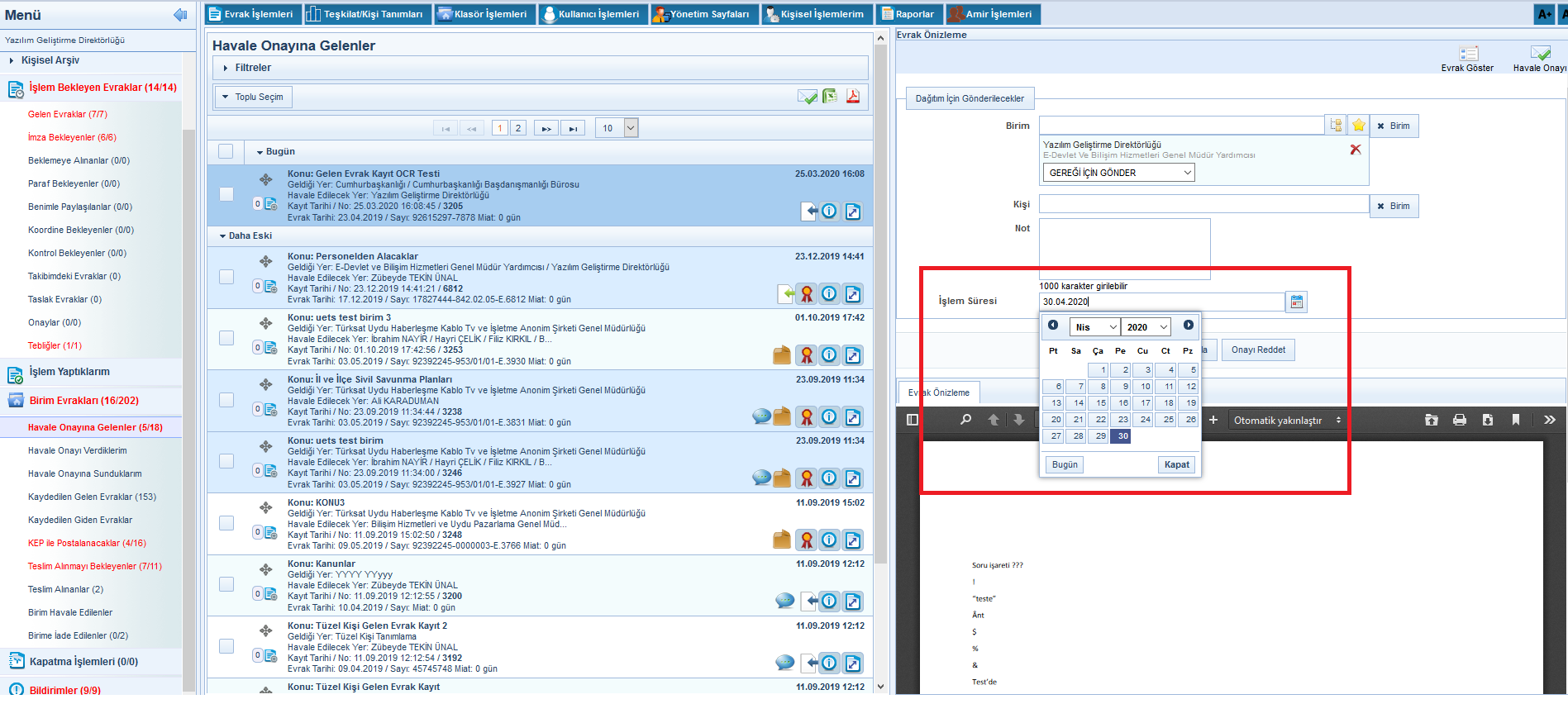Screen dimensions: 1568x704
Task: Collapse the Menü panel with arrow icon
Action: coord(180,15)
